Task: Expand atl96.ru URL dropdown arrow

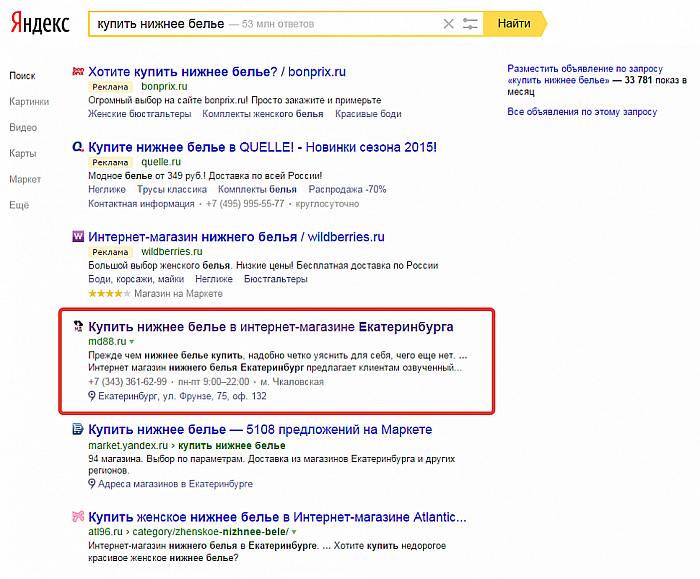Action: (294, 532)
